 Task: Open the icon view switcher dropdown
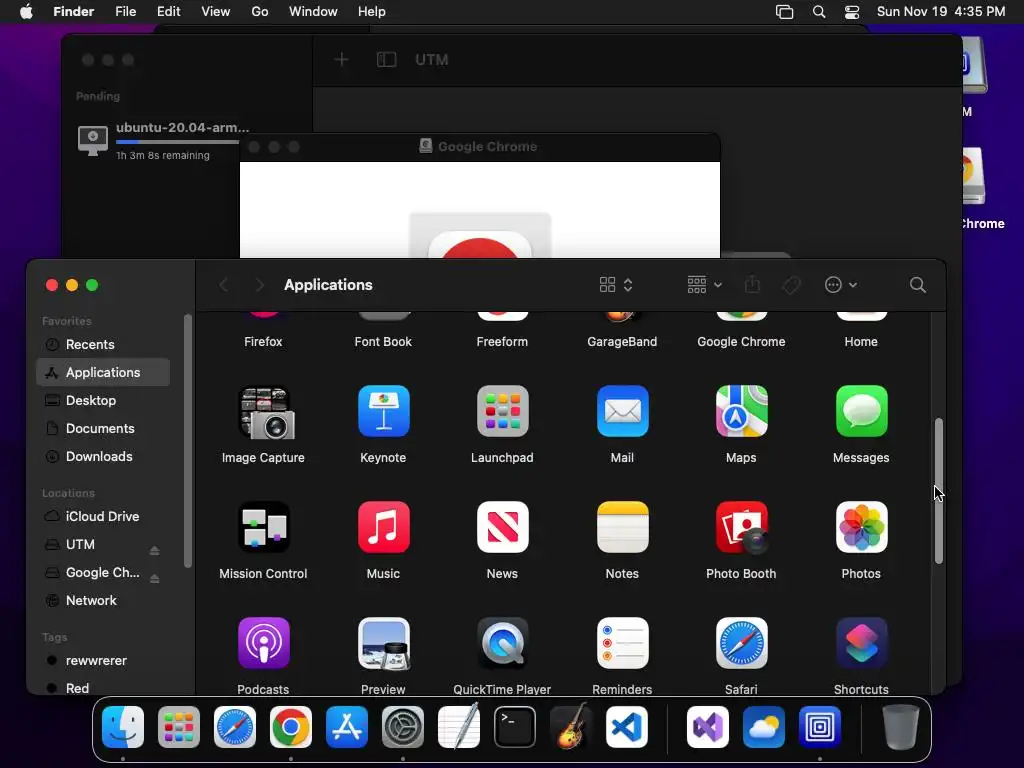click(616, 285)
